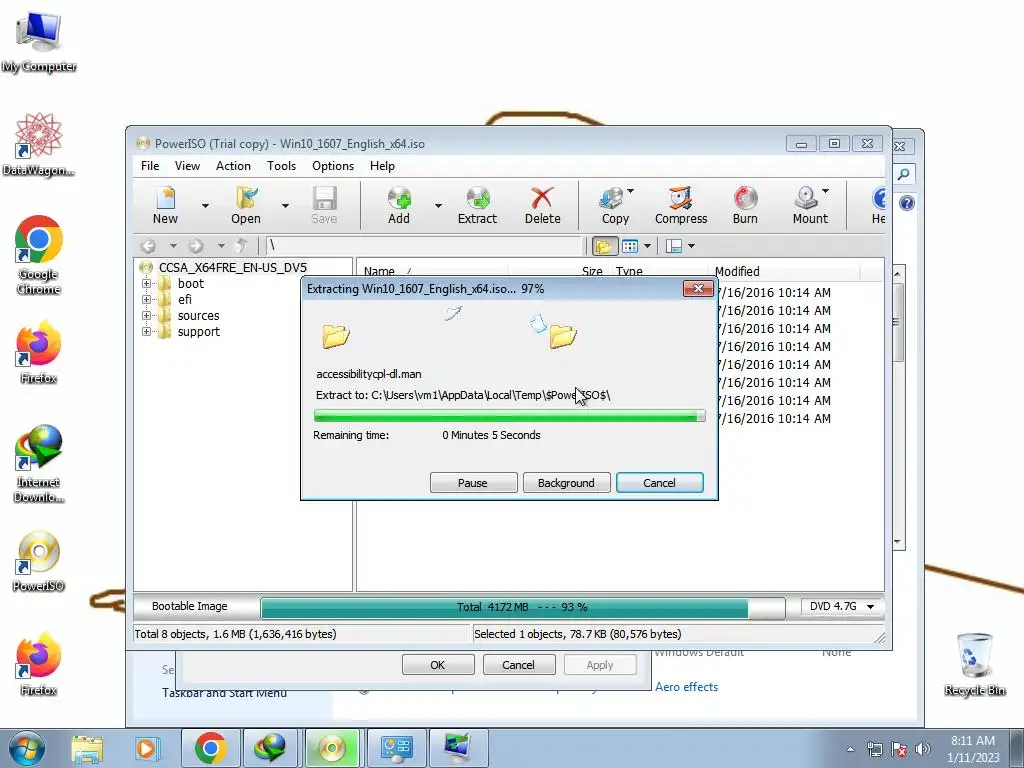Image resolution: width=1024 pixels, height=768 pixels.
Task: Expand the efi folder tree node
Action: click(146, 299)
